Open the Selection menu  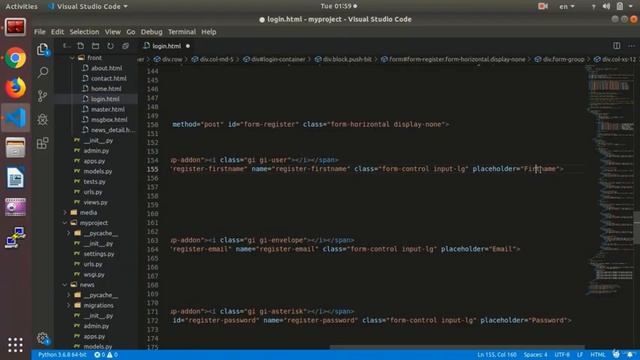tap(84, 32)
